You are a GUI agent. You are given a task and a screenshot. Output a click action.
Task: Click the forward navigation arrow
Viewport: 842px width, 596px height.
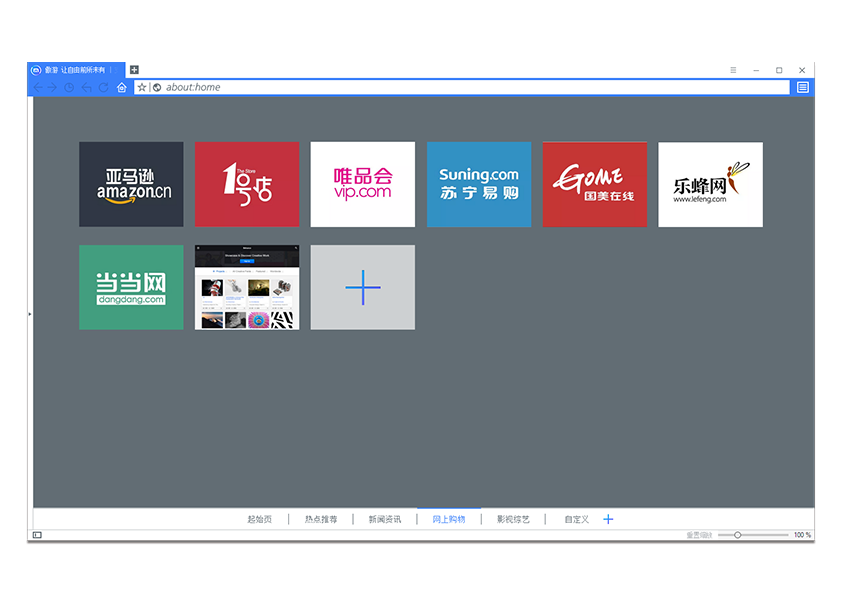53,88
